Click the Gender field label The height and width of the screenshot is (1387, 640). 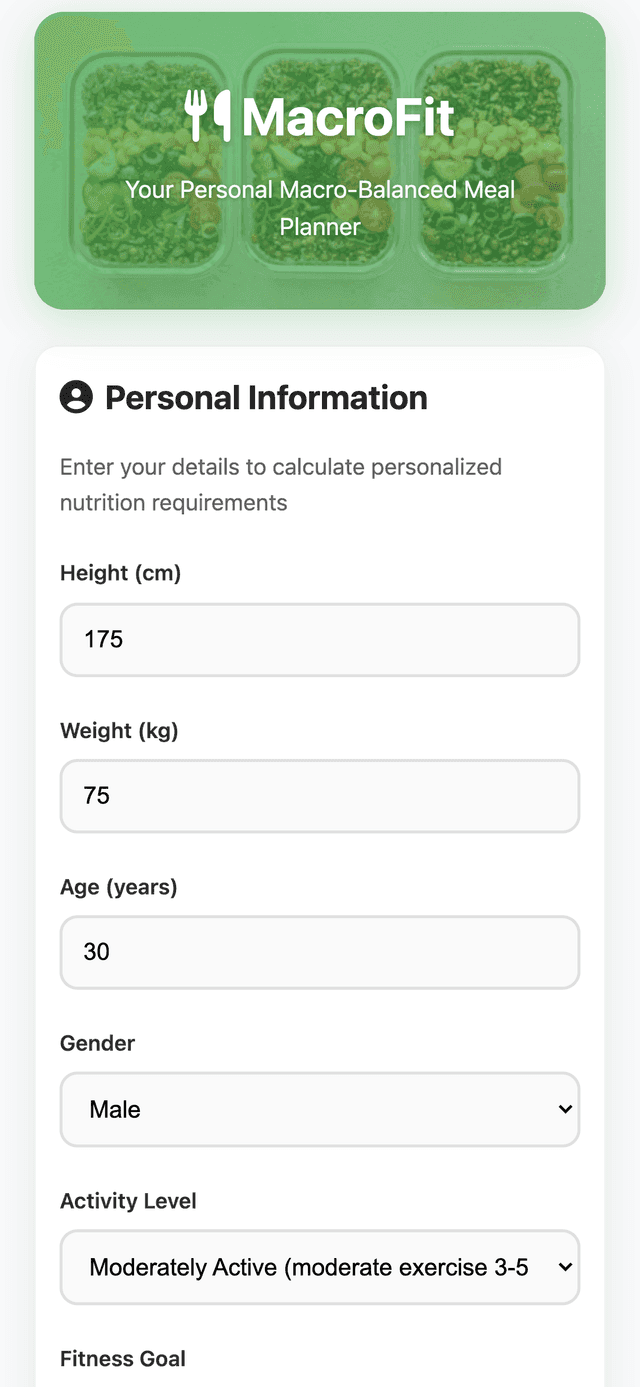[x=97, y=1043]
